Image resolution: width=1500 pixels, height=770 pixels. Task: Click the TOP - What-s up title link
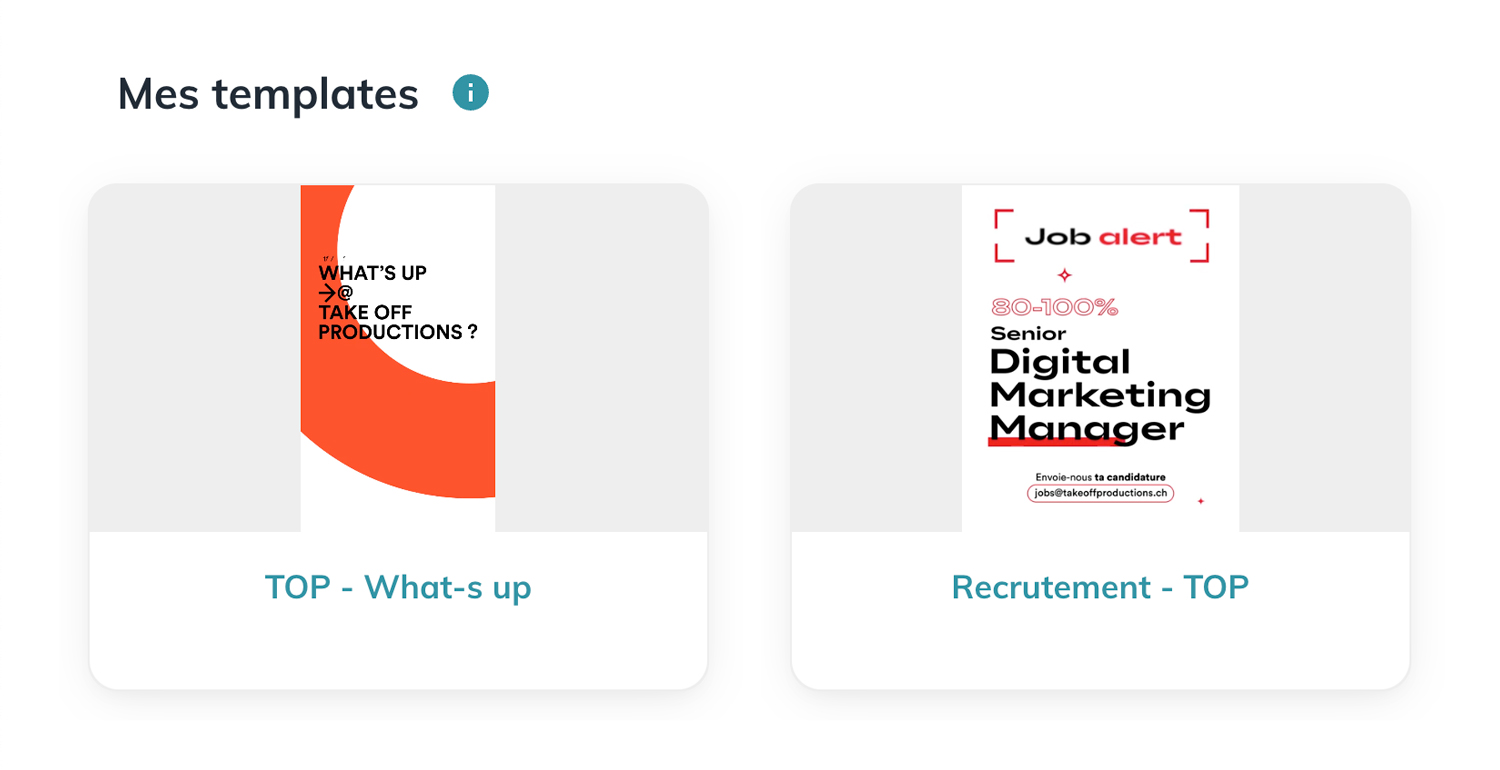pyautogui.click(x=398, y=587)
